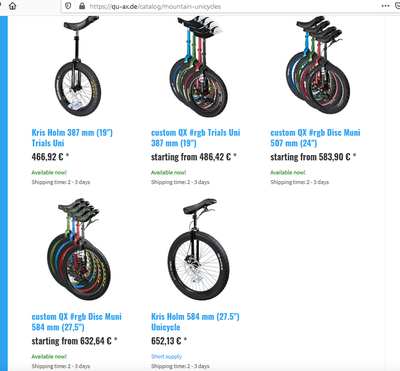This screenshot has width=400, height=371.
Task: Follow the custom QX #rgb Trials Uni 387 mm link
Action: coord(196,138)
